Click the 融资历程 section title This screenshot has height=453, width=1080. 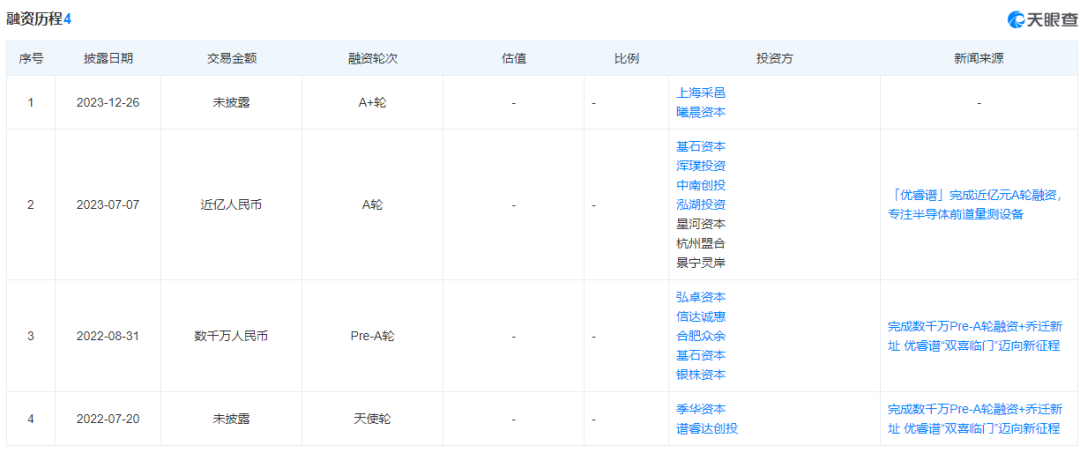(34, 19)
